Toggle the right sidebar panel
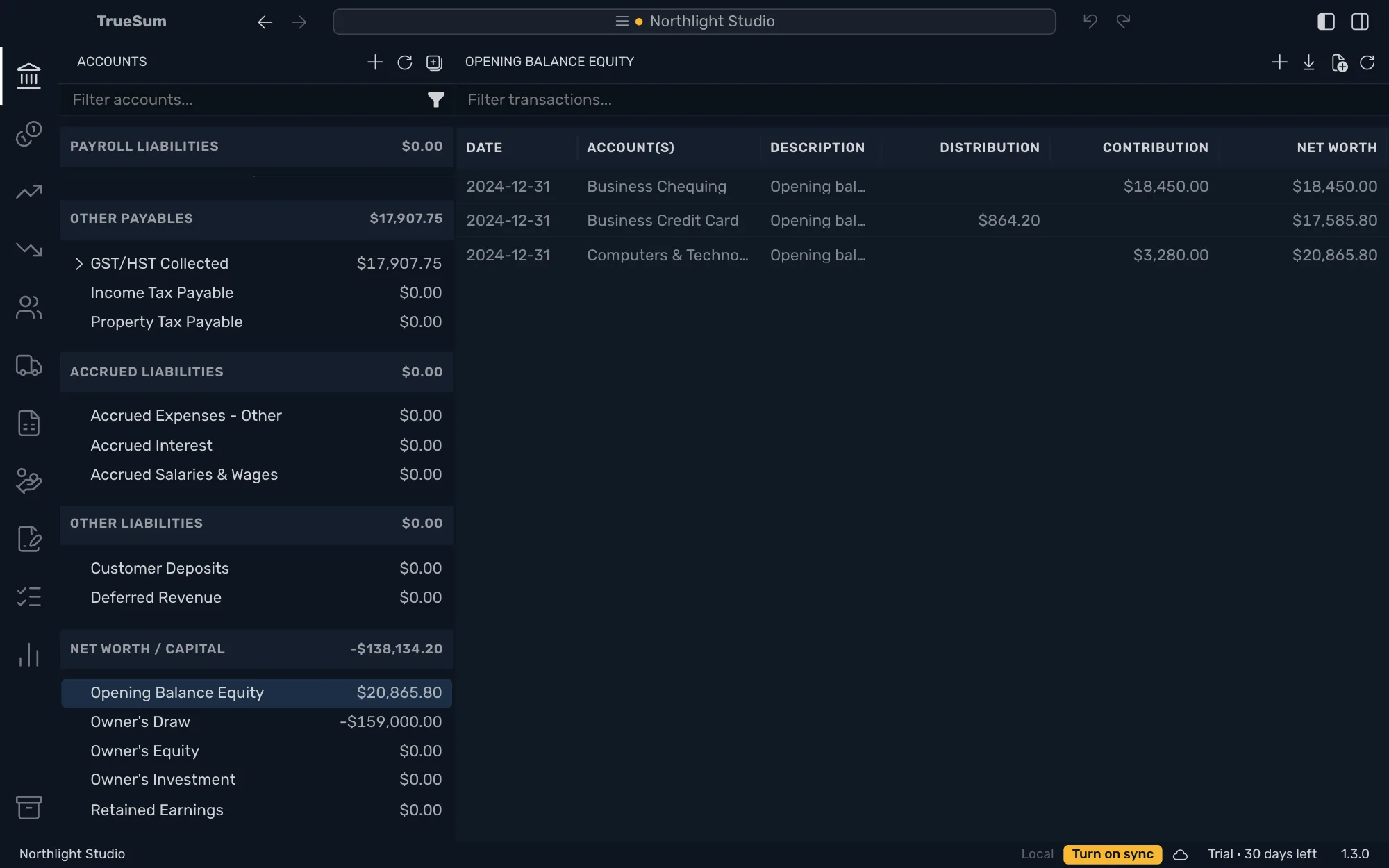The height and width of the screenshot is (868, 1389). click(1360, 22)
